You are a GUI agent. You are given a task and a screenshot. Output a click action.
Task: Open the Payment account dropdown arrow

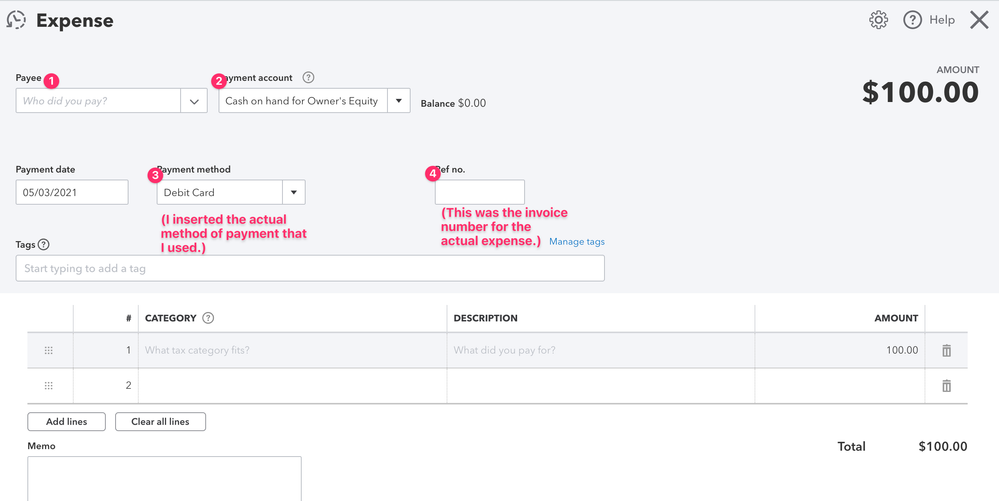pyautogui.click(x=399, y=101)
